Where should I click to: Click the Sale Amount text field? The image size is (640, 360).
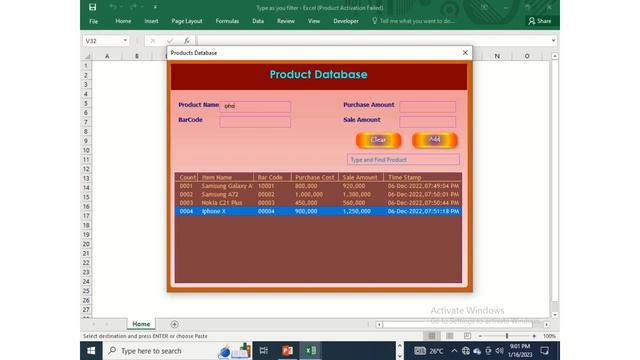click(x=427, y=122)
